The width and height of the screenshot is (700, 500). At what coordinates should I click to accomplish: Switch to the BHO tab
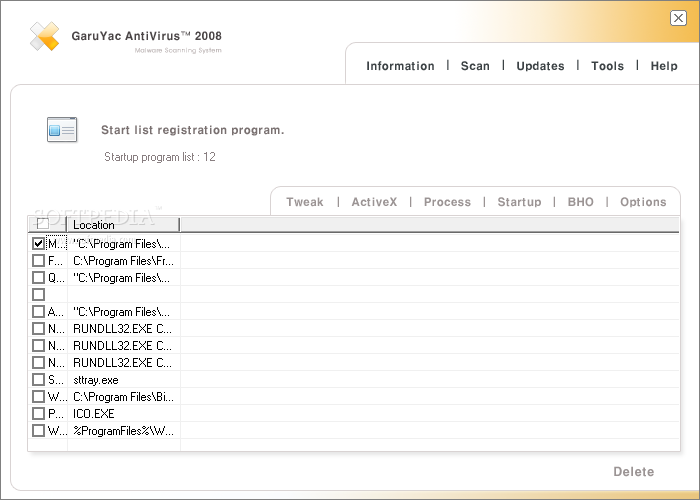tap(580, 202)
